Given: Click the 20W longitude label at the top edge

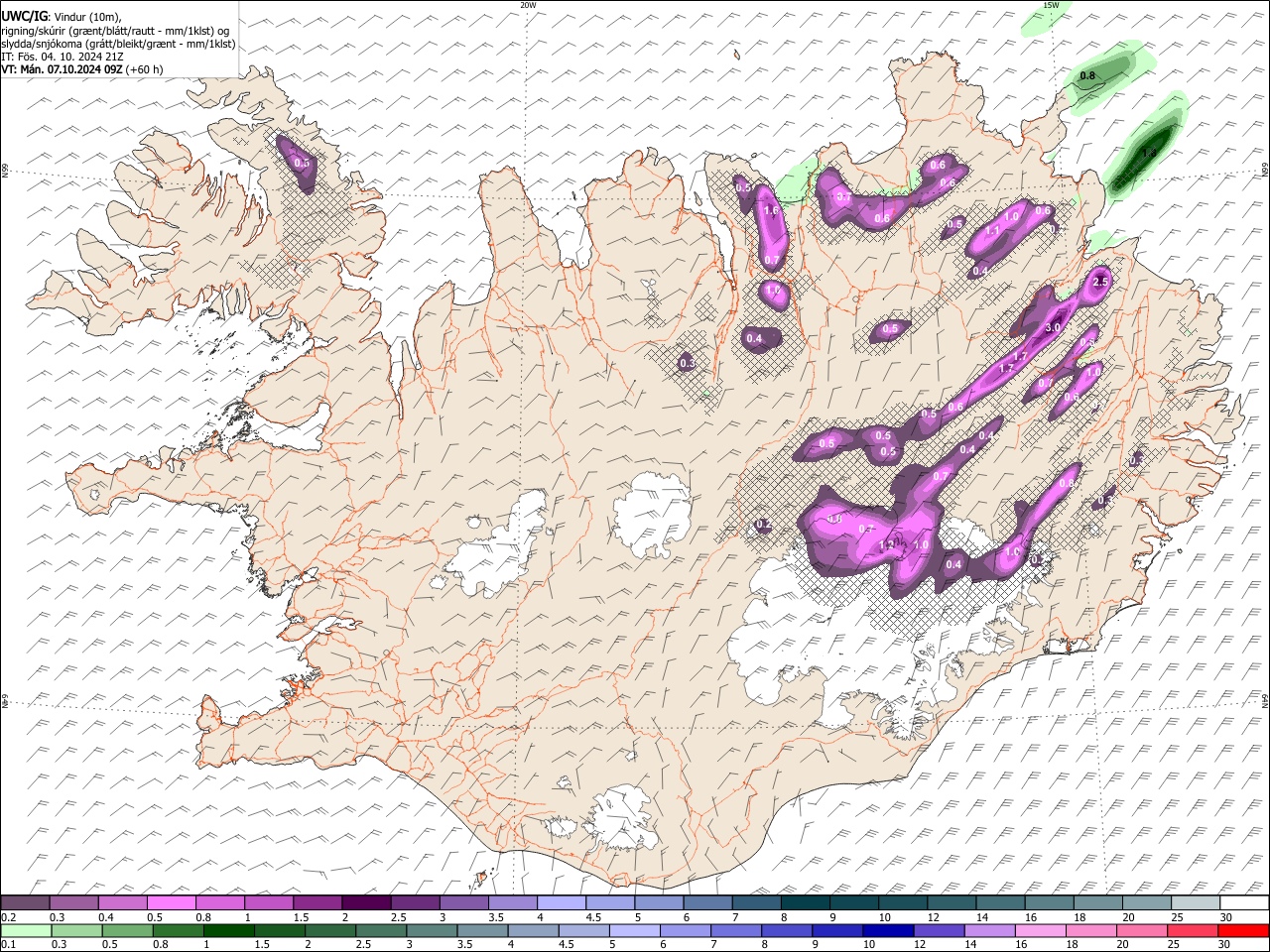Looking at the screenshot, I should coord(528,5).
